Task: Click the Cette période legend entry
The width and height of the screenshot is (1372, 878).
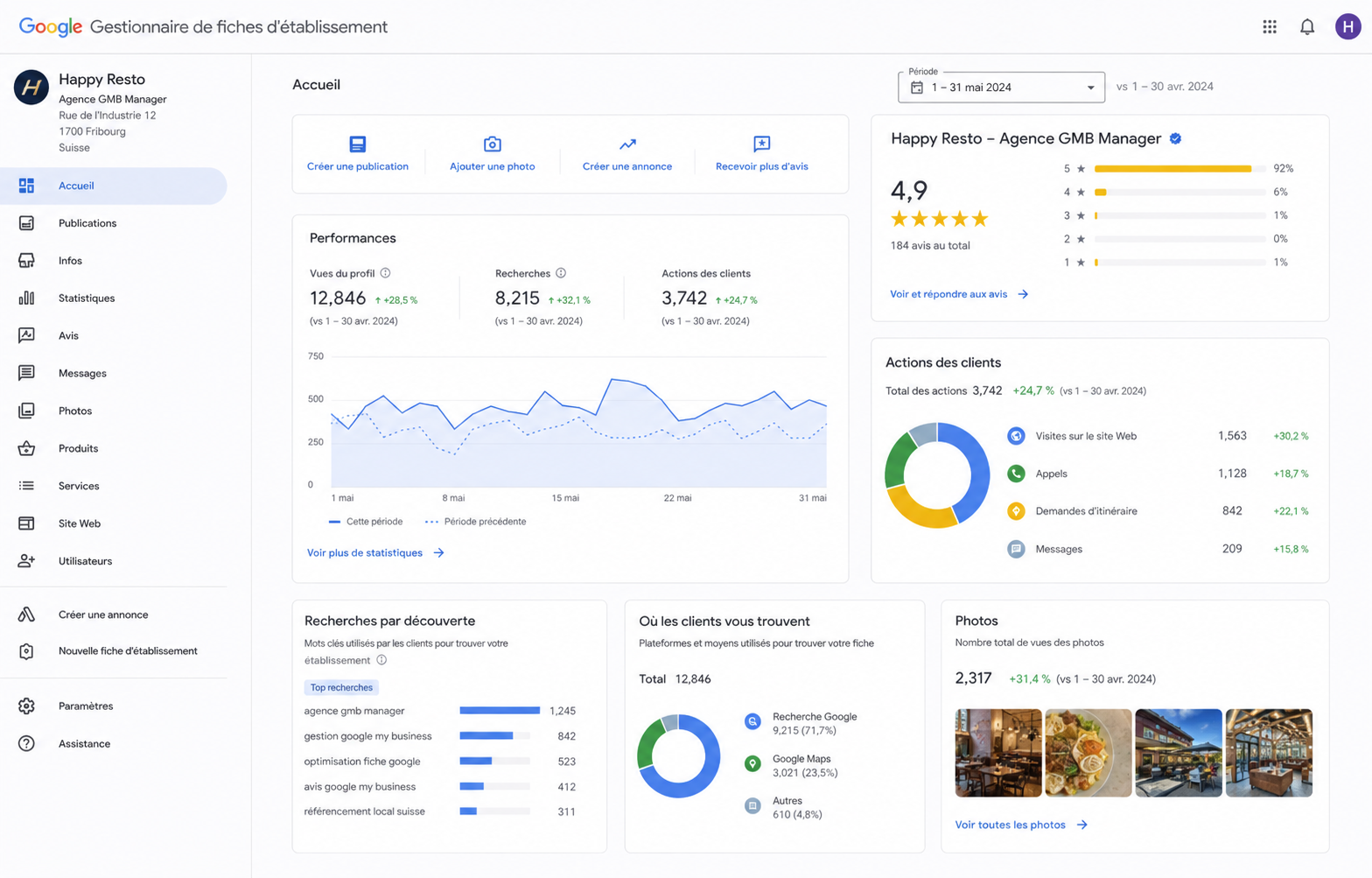Action: [366, 522]
